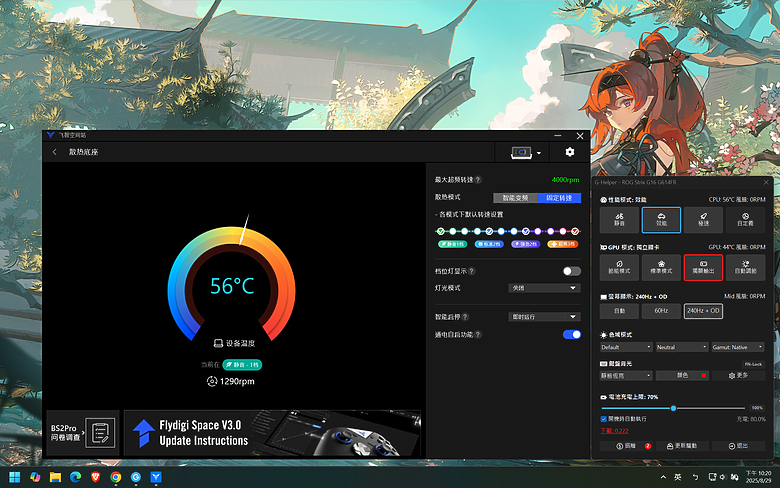
Task: Click the temperature gauge showing 56°C
Action: [232, 285]
